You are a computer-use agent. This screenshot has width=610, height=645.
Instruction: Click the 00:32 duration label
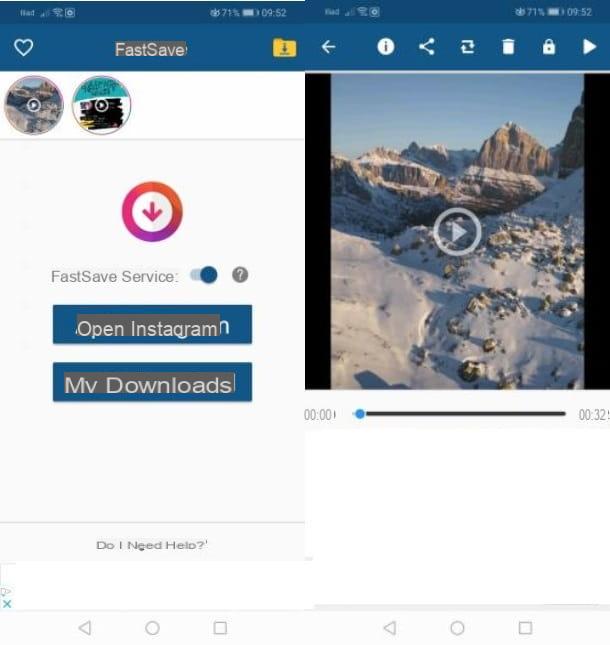pos(594,415)
